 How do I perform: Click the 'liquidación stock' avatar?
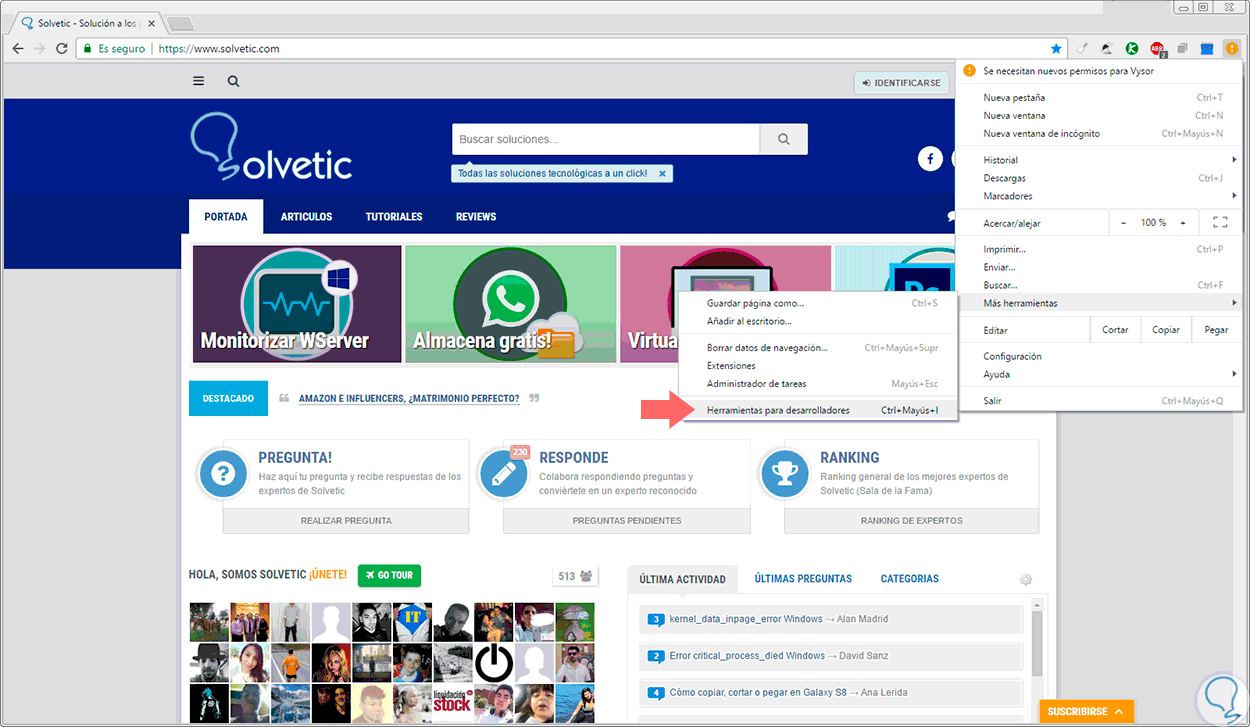click(x=452, y=703)
